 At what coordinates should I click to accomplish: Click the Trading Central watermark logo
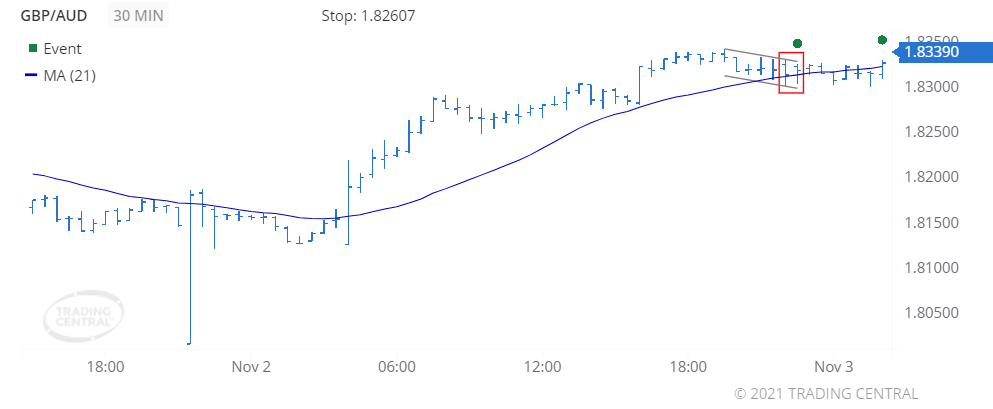(x=84, y=315)
